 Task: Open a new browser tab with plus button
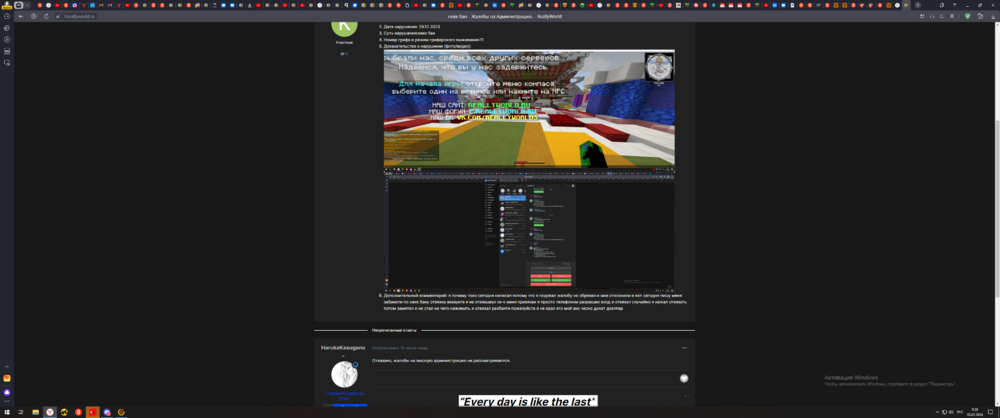click(918, 4)
